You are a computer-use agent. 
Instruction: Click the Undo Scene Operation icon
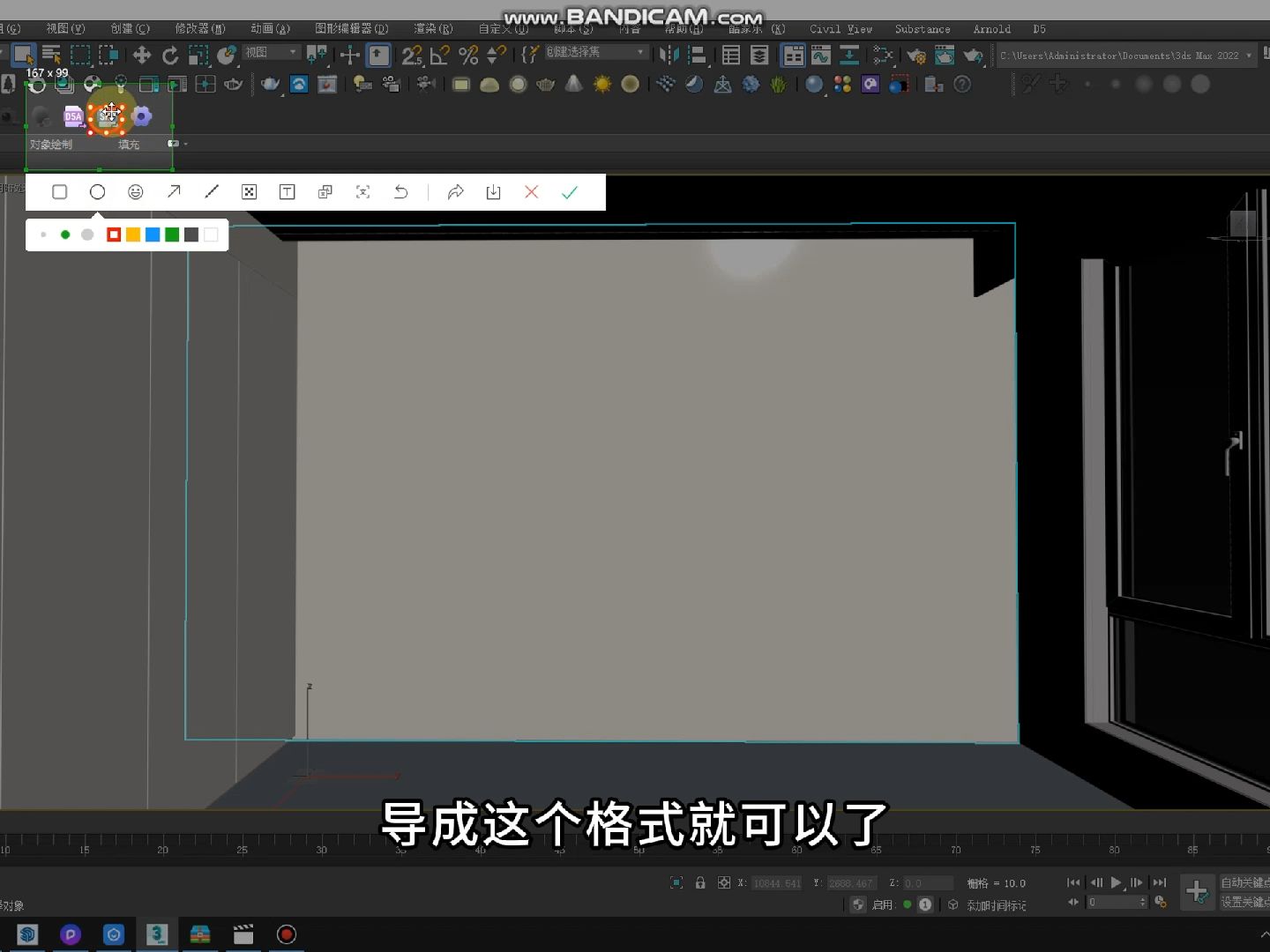(x=4, y=55)
